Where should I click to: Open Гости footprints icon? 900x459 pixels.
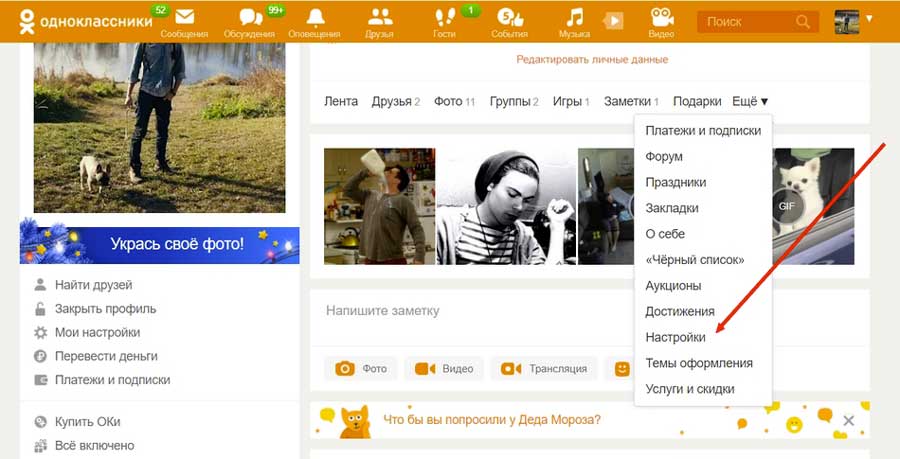(x=445, y=17)
